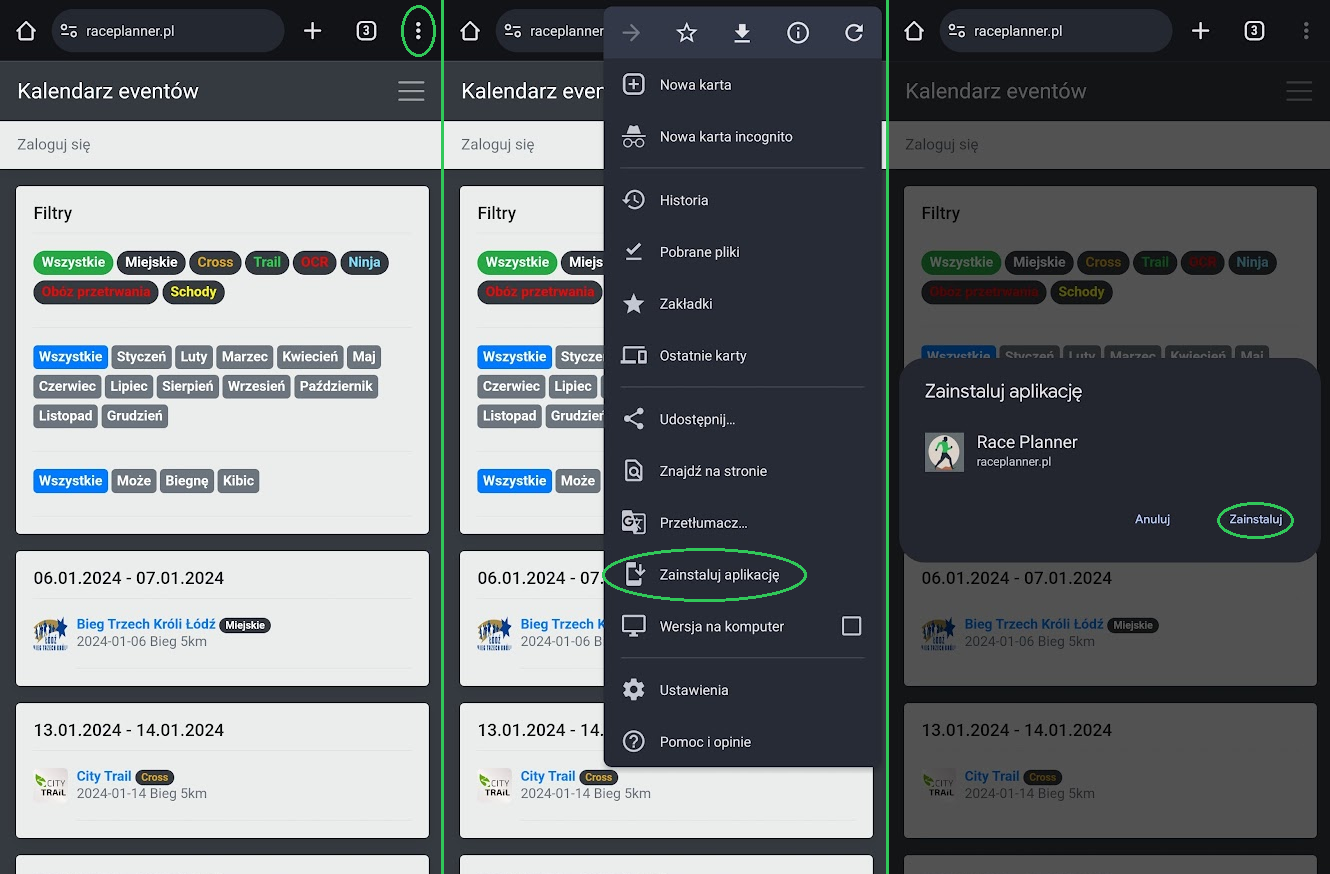Click the forward arrow in browser menu
Image resolution: width=1330 pixels, height=874 pixels.
[631, 33]
